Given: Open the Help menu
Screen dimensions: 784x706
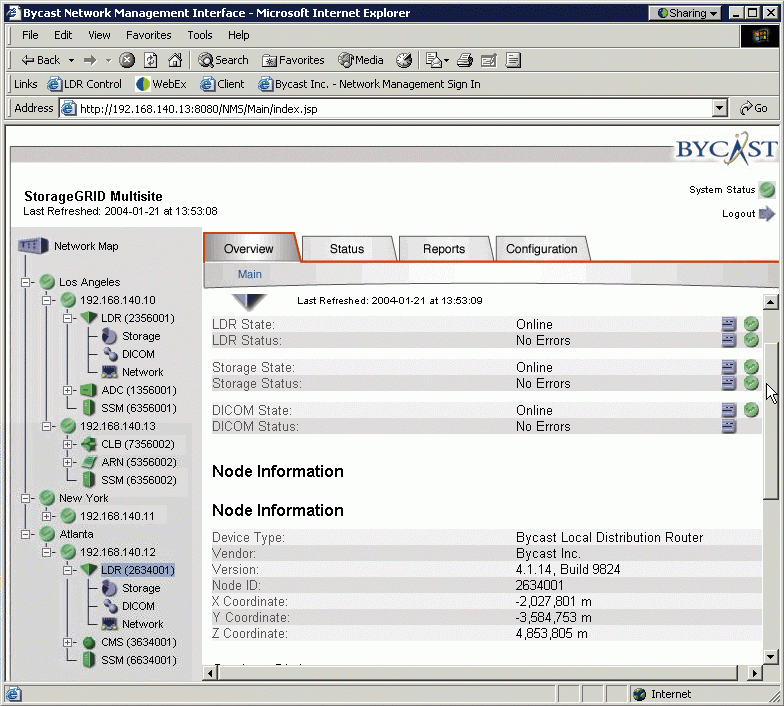Looking at the screenshot, I should pos(238,35).
